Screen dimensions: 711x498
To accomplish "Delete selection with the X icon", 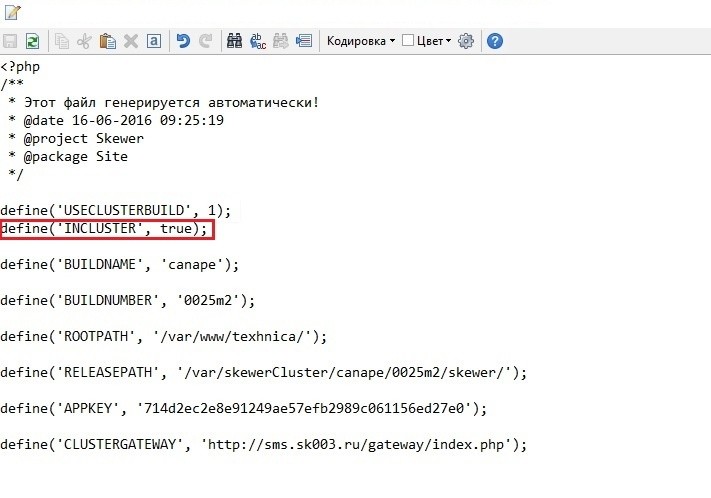I will pos(130,41).
